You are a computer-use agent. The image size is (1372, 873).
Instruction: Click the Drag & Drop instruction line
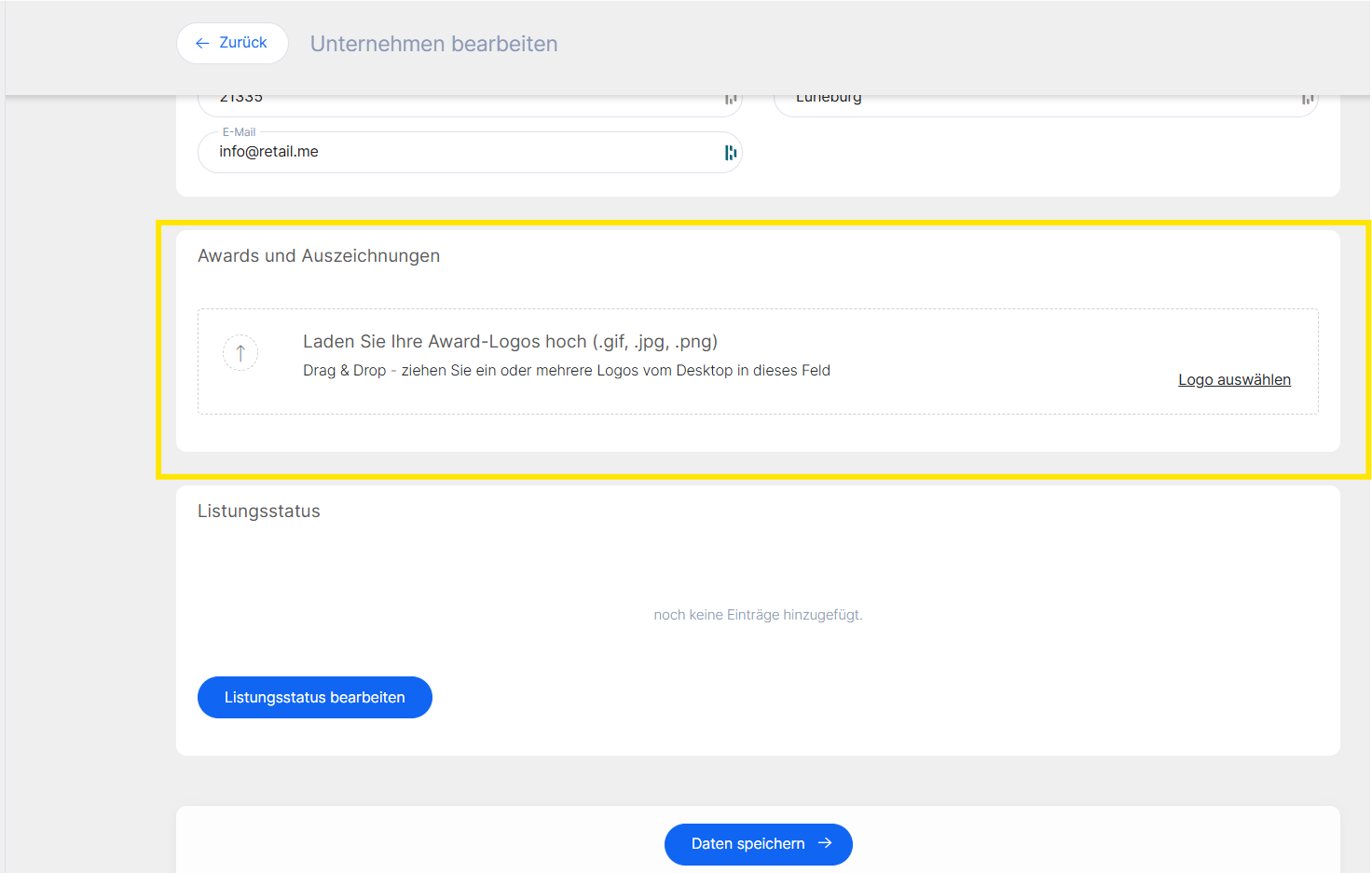pyautogui.click(x=566, y=371)
